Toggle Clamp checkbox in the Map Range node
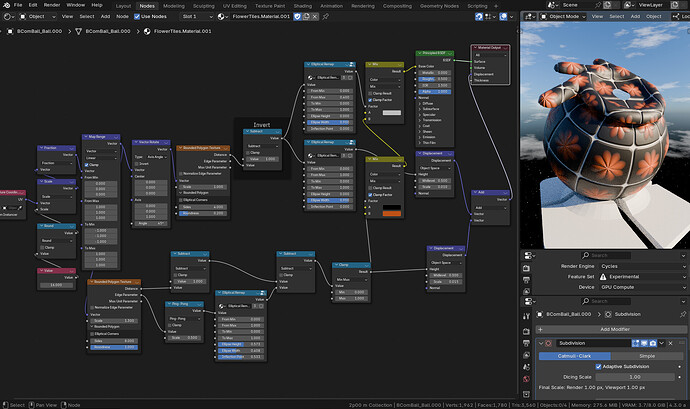 [x=87, y=165]
